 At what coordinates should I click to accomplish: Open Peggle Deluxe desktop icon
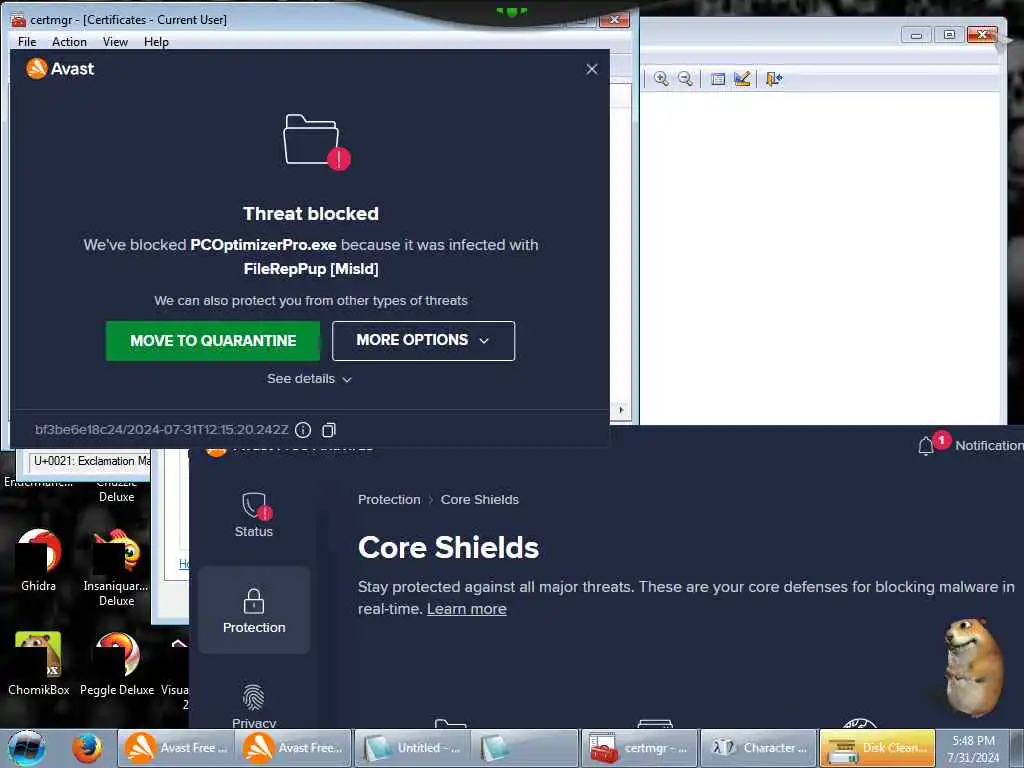[117, 663]
